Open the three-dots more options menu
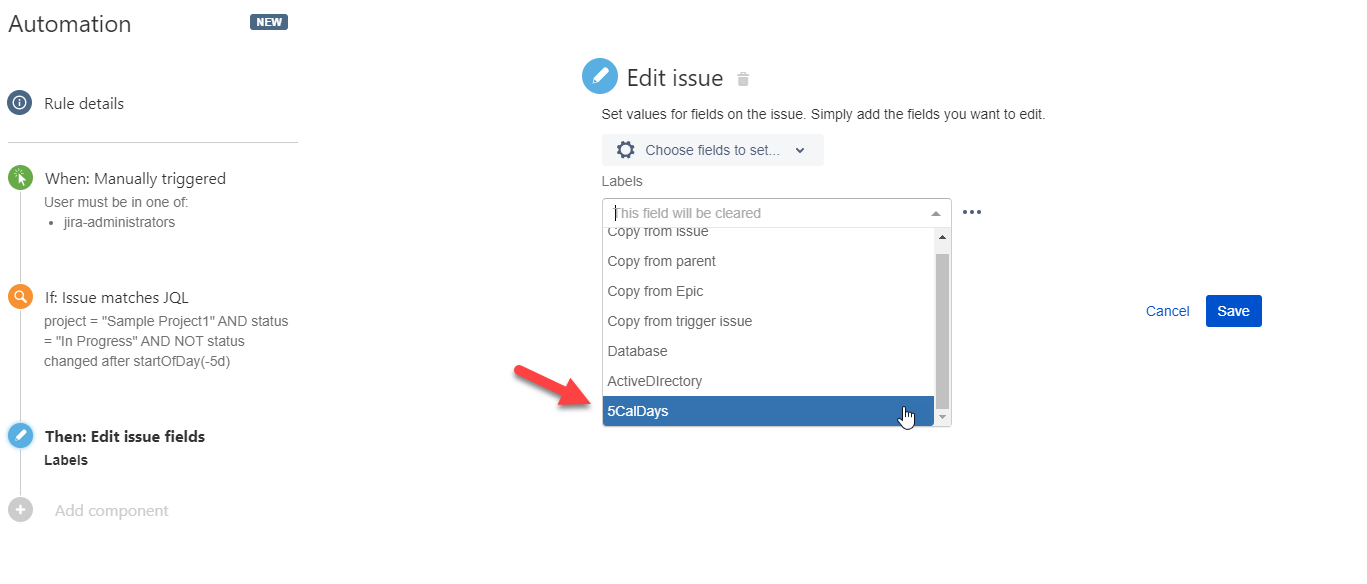 coord(972,213)
